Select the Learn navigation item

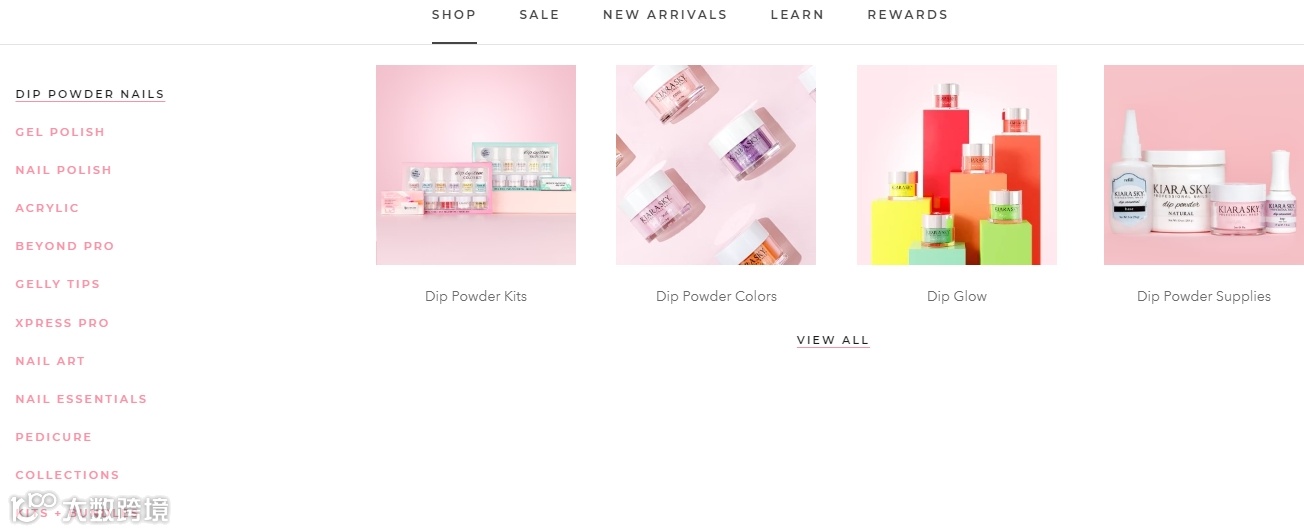(x=797, y=15)
